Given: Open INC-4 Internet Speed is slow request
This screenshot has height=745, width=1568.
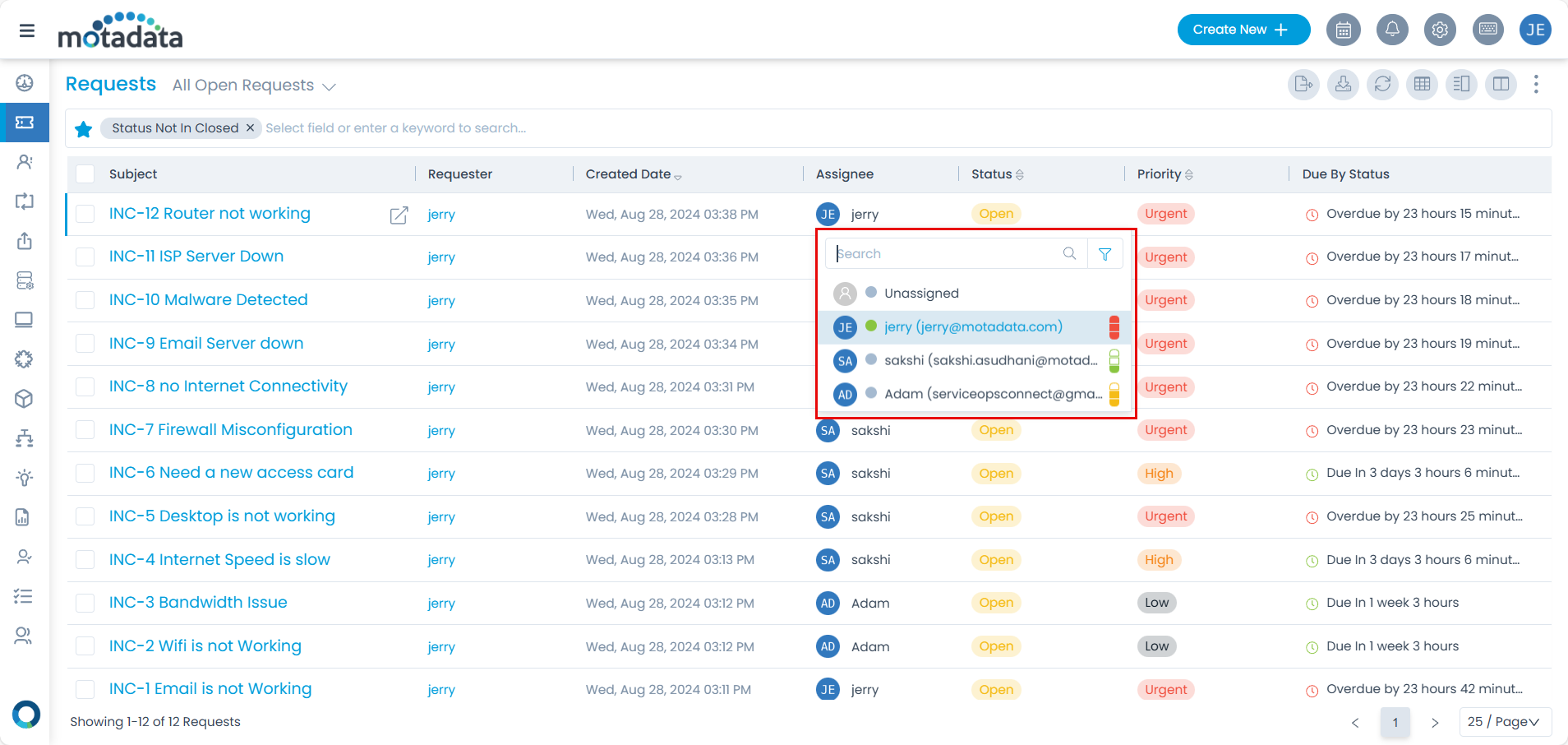Looking at the screenshot, I should (x=219, y=560).
